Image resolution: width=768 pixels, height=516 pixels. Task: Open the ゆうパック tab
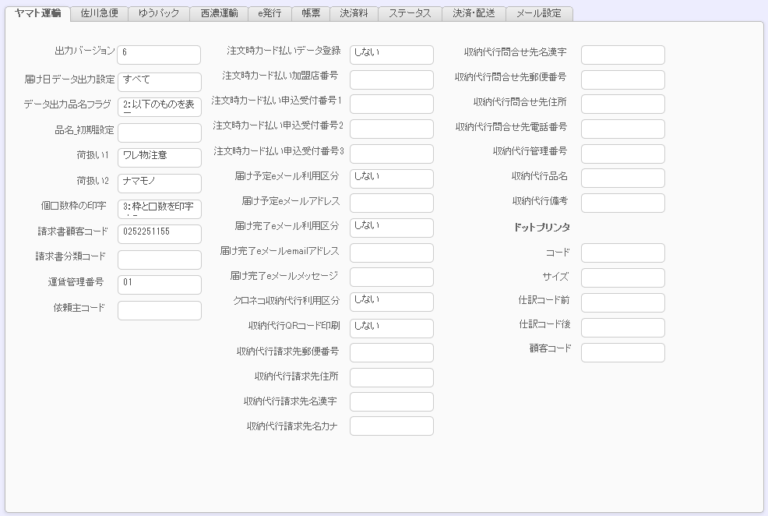(x=158, y=13)
